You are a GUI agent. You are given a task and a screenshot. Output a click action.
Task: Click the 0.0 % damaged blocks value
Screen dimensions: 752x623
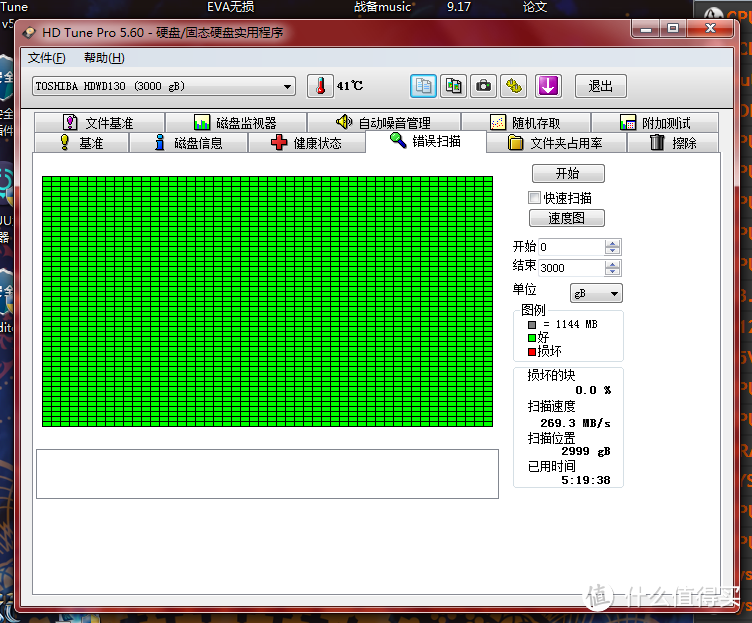[x=593, y=390]
